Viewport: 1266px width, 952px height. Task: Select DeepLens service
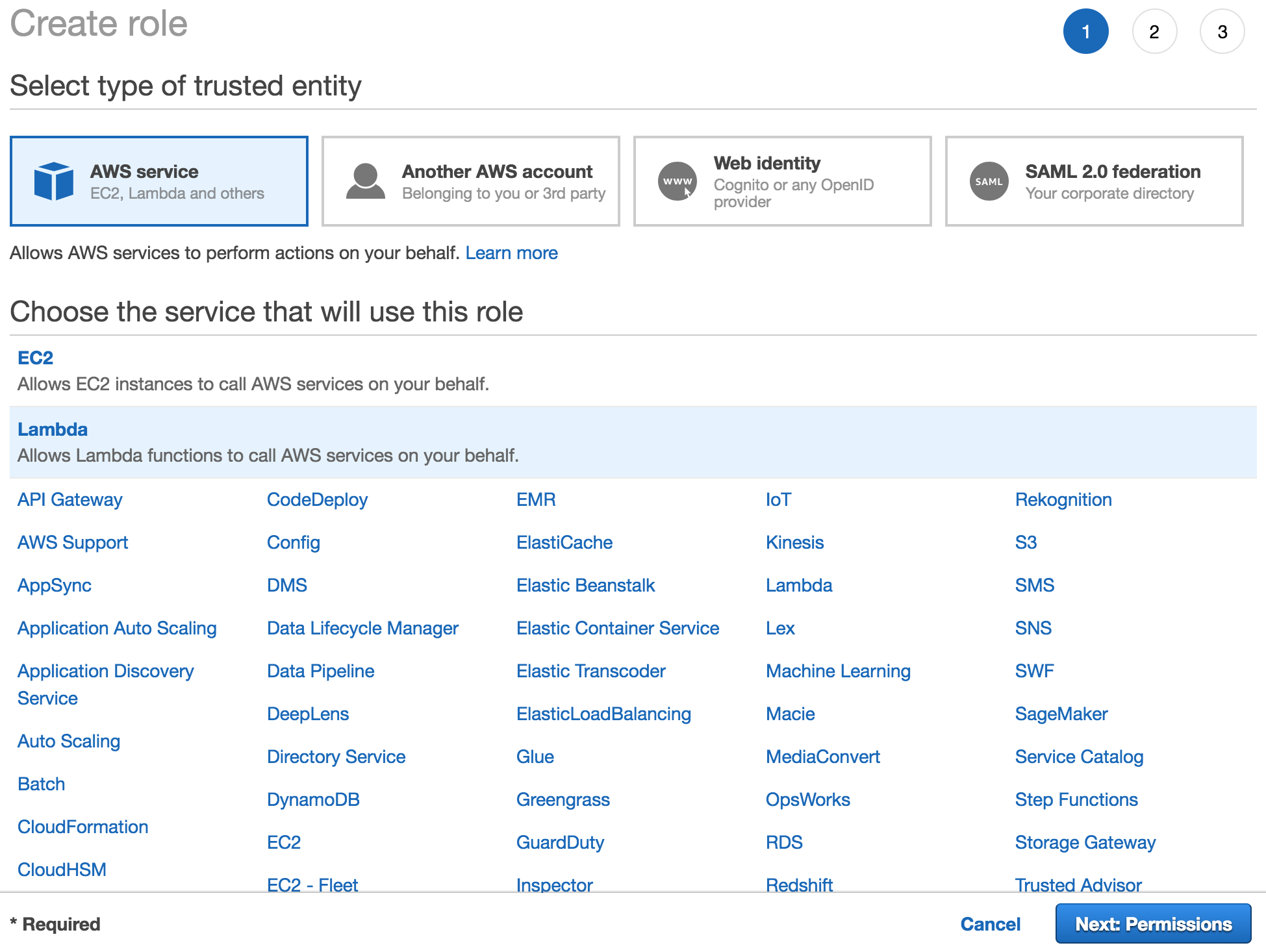(x=308, y=714)
